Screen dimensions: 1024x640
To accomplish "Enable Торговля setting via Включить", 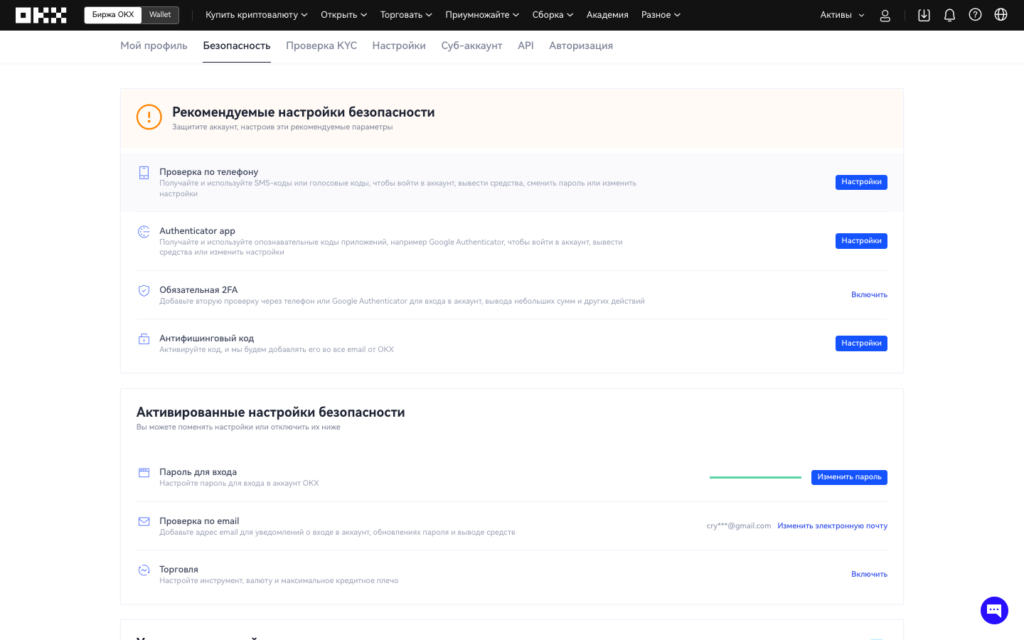I will [x=869, y=574].
